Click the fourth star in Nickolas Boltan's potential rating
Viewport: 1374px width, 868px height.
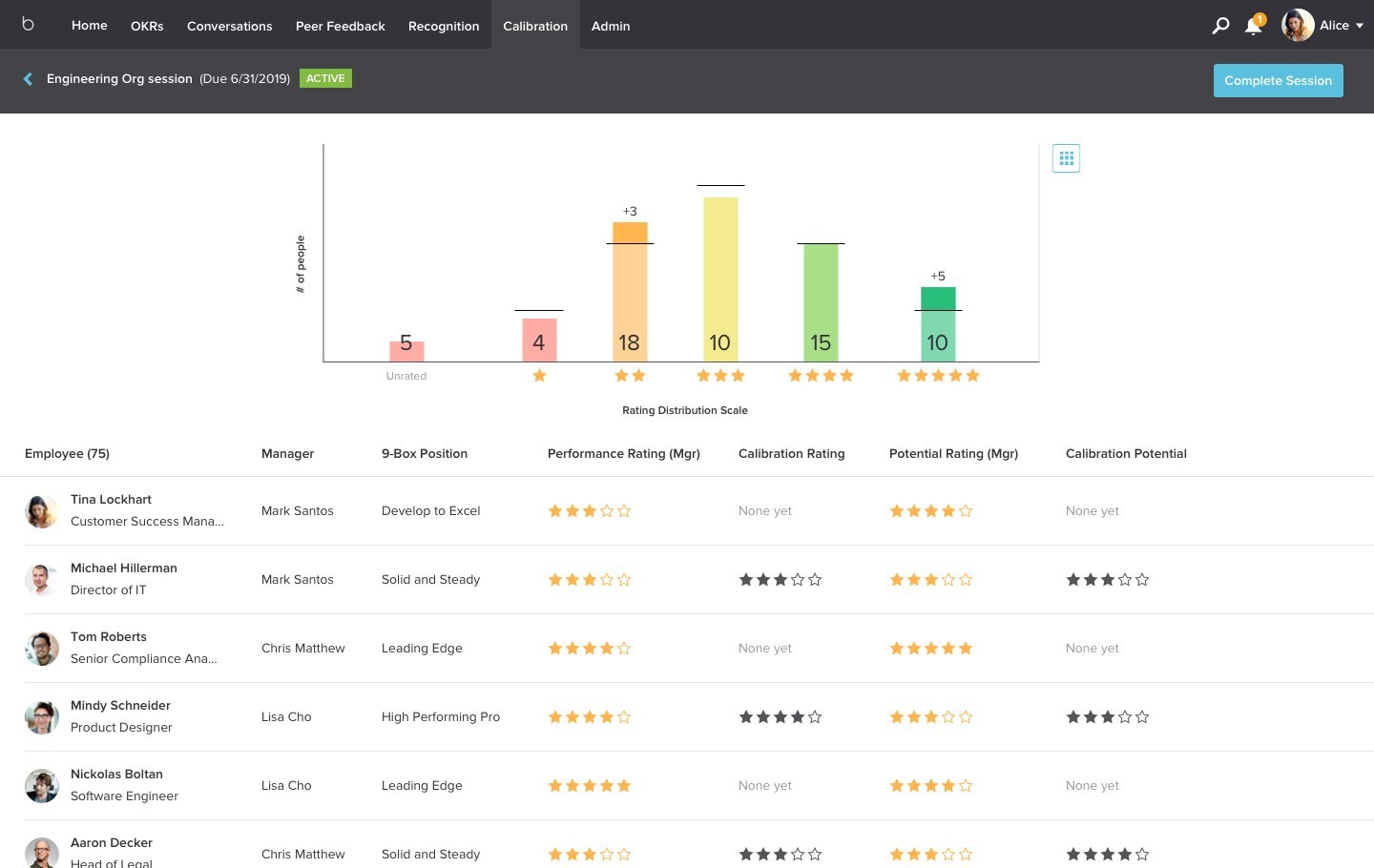(948, 785)
